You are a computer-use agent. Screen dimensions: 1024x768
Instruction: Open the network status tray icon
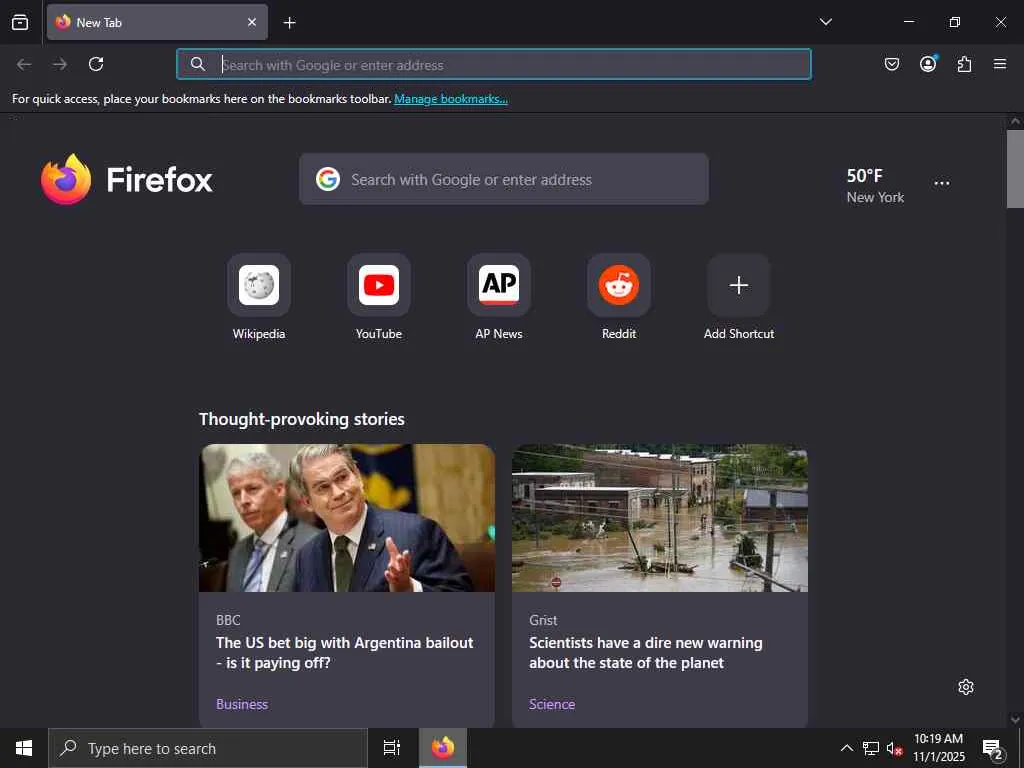coord(871,748)
